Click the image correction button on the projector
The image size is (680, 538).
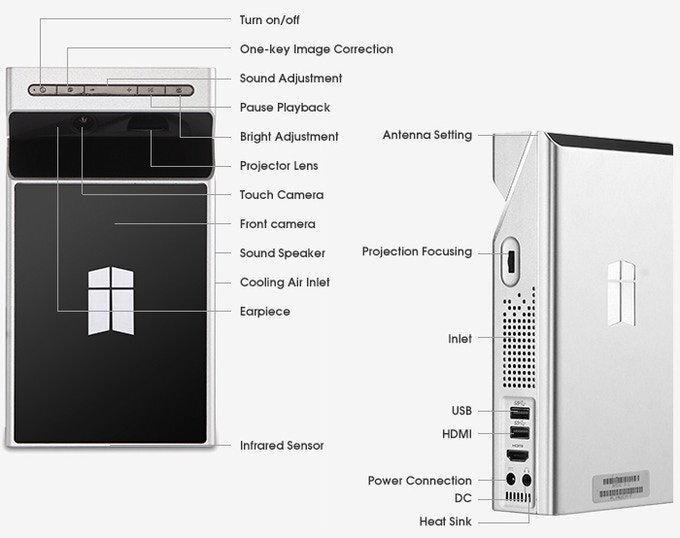click(70, 90)
